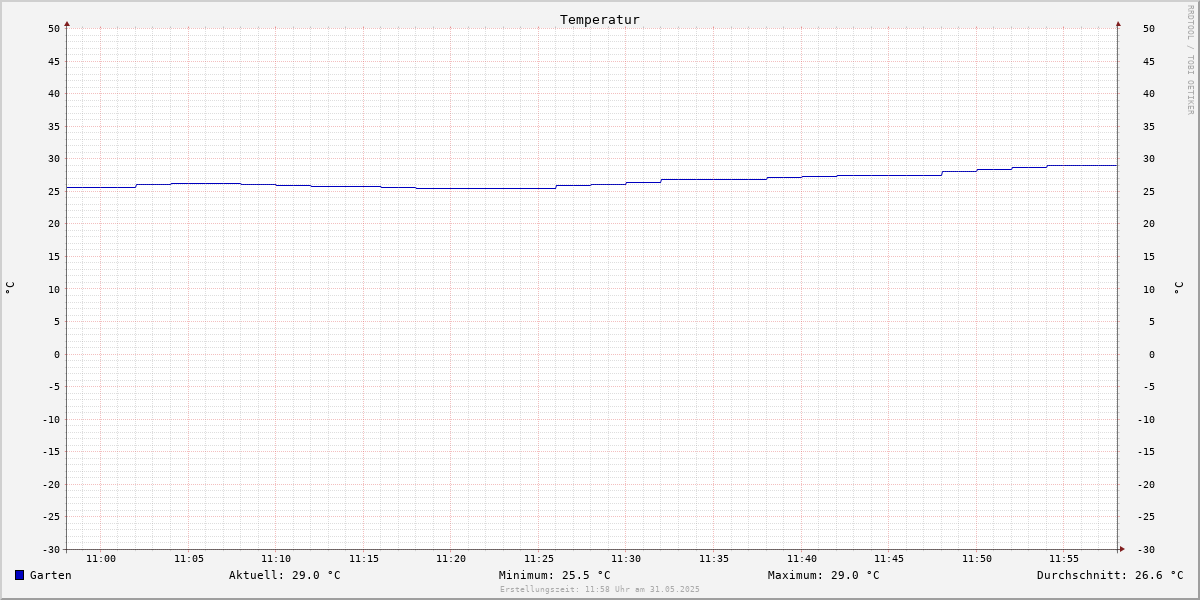Click the 11:10 time axis label

point(276,559)
